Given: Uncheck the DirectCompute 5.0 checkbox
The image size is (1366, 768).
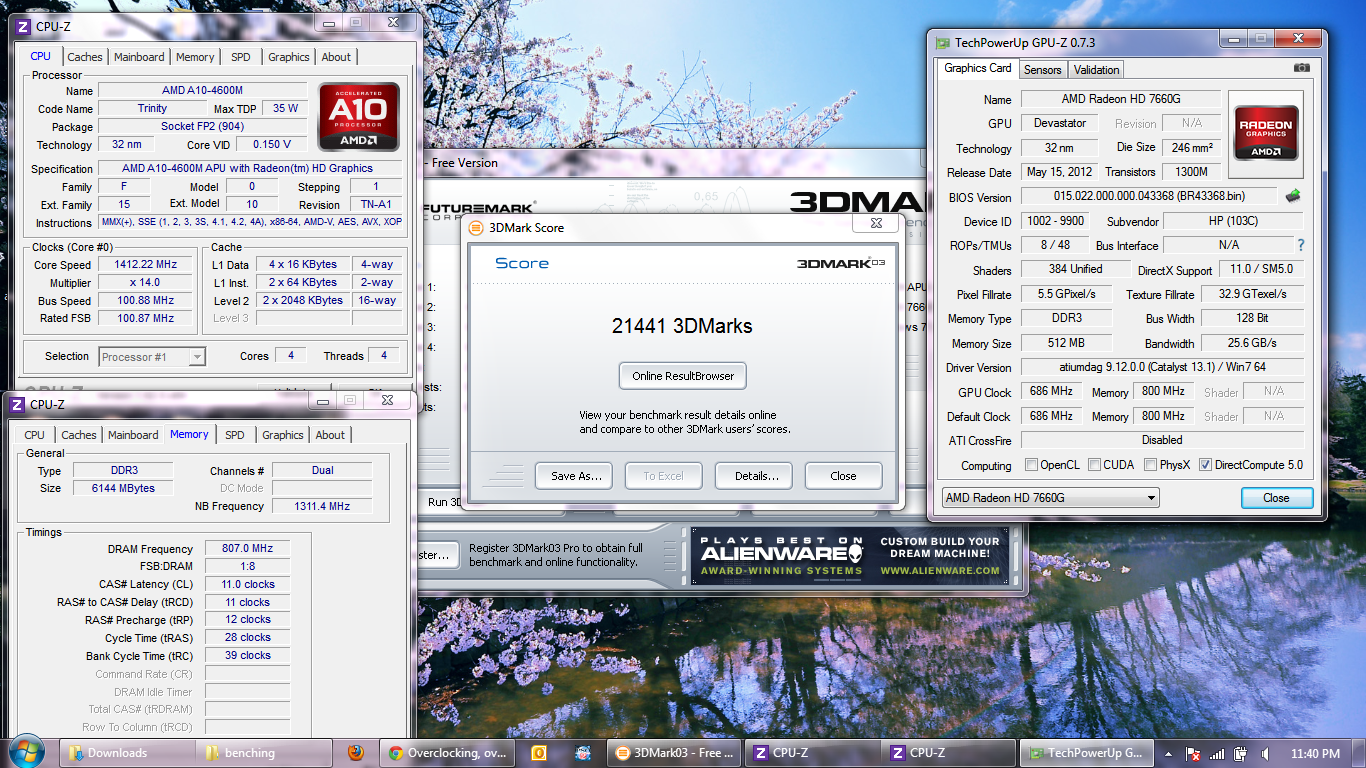Looking at the screenshot, I should click(x=1205, y=465).
